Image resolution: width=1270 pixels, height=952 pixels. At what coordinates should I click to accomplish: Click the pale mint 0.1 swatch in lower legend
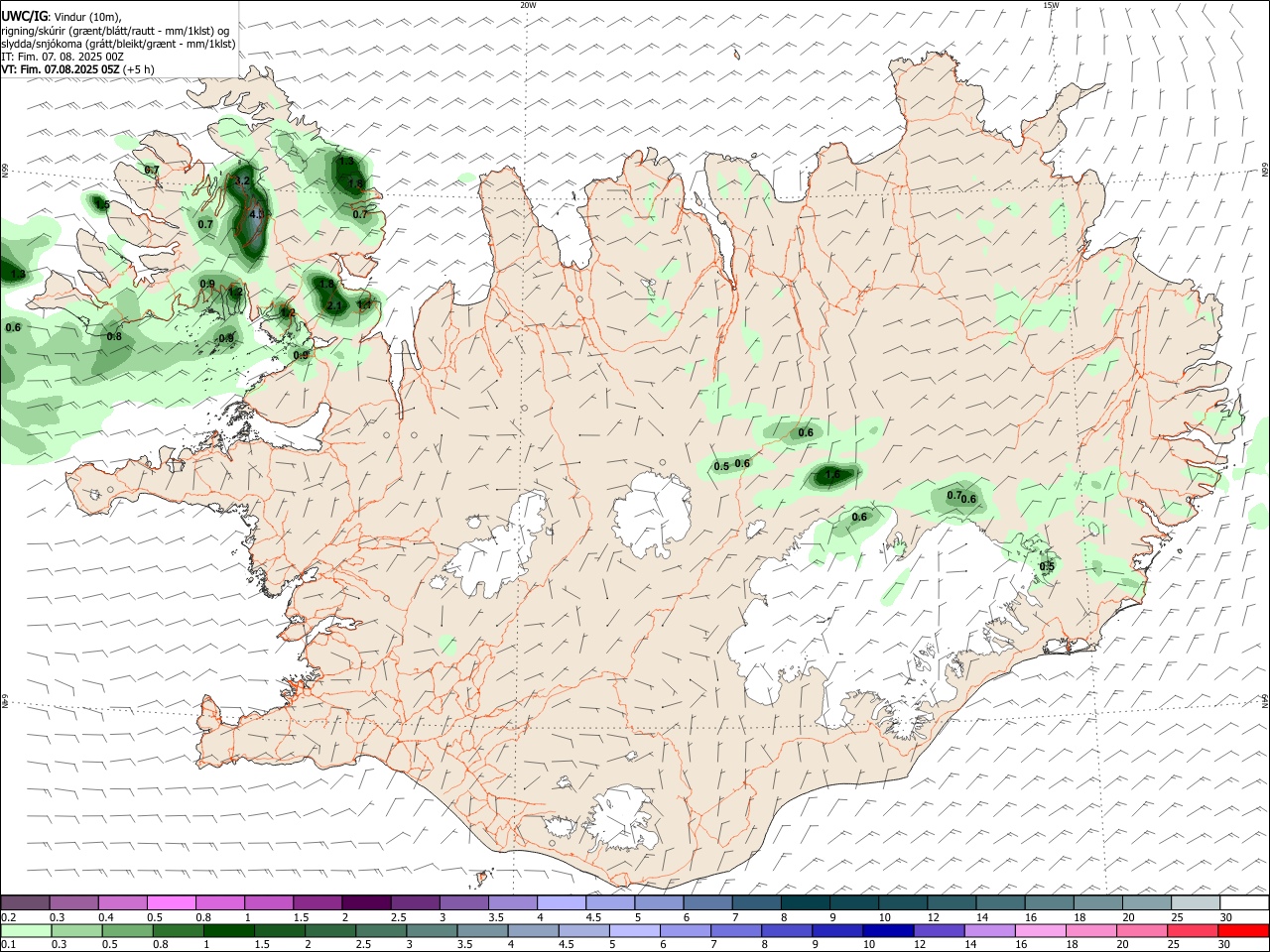26,930
